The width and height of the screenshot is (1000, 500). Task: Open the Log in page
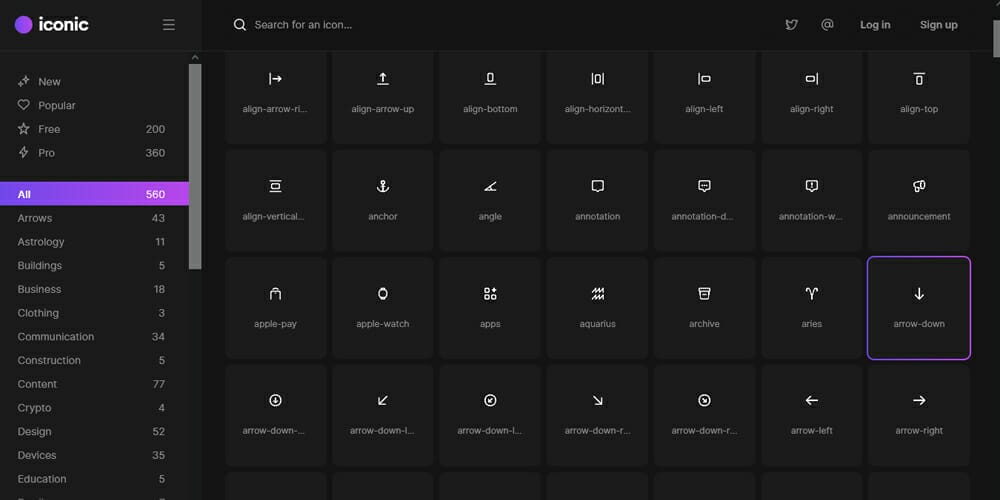[875, 25]
